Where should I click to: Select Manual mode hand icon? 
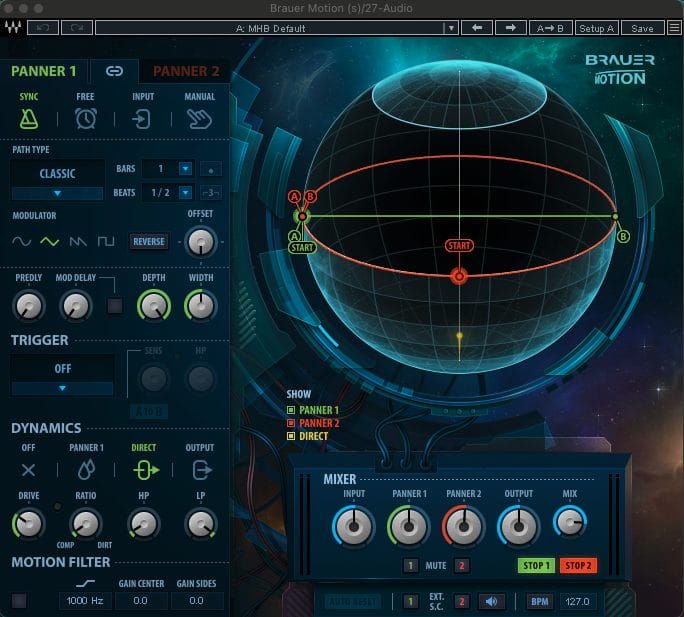(x=199, y=119)
